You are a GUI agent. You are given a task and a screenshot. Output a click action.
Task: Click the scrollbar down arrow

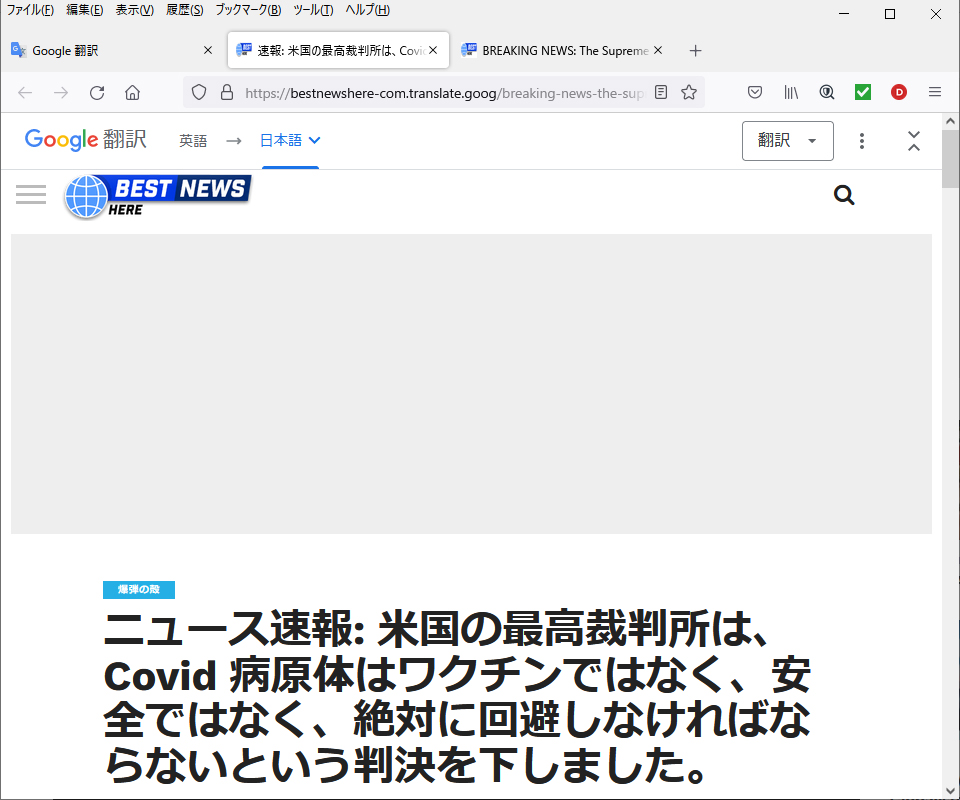[x=950, y=791]
